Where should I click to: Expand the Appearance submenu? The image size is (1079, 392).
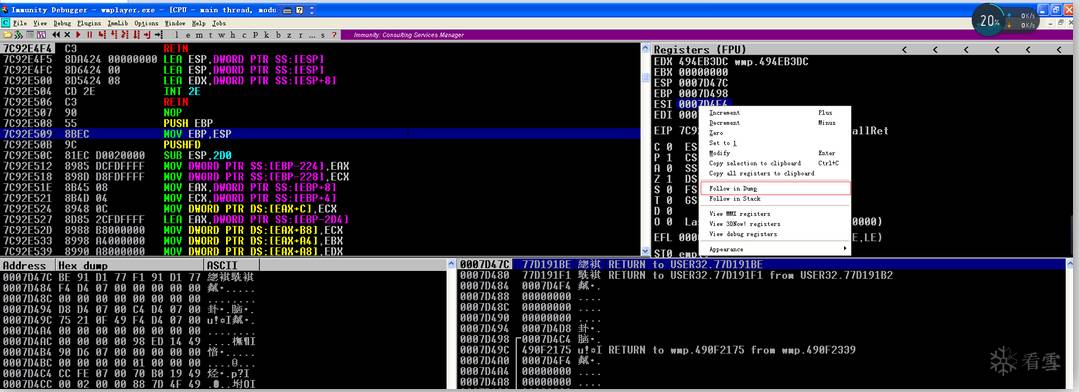click(775, 249)
